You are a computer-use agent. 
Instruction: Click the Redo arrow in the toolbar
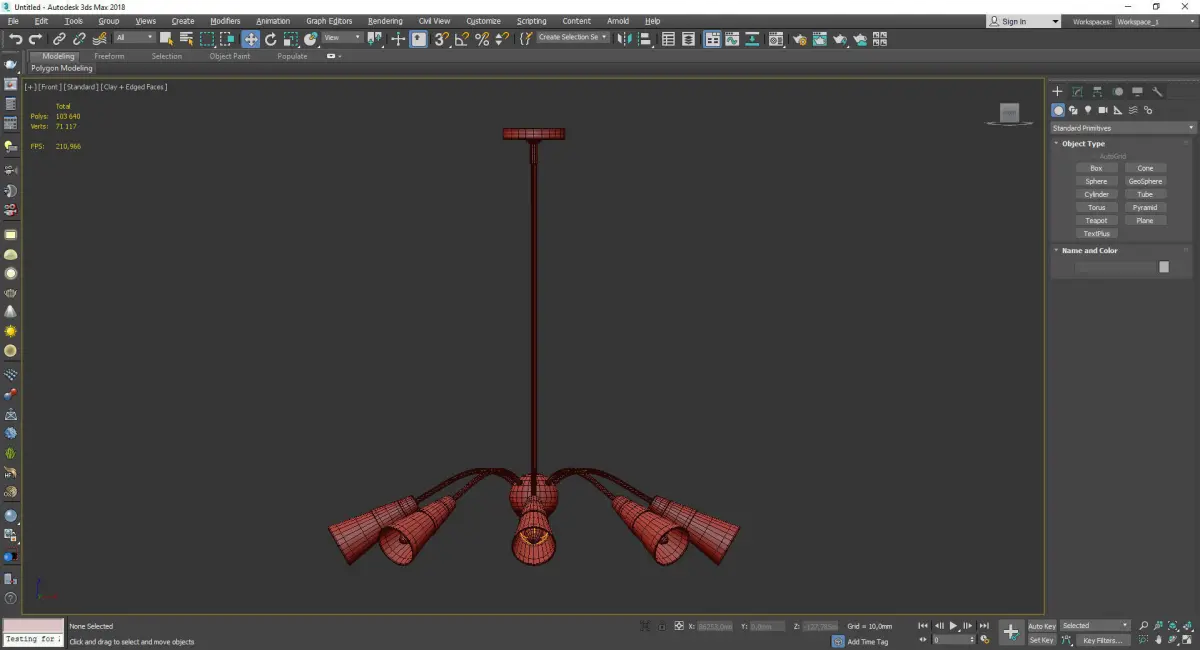[35, 39]
